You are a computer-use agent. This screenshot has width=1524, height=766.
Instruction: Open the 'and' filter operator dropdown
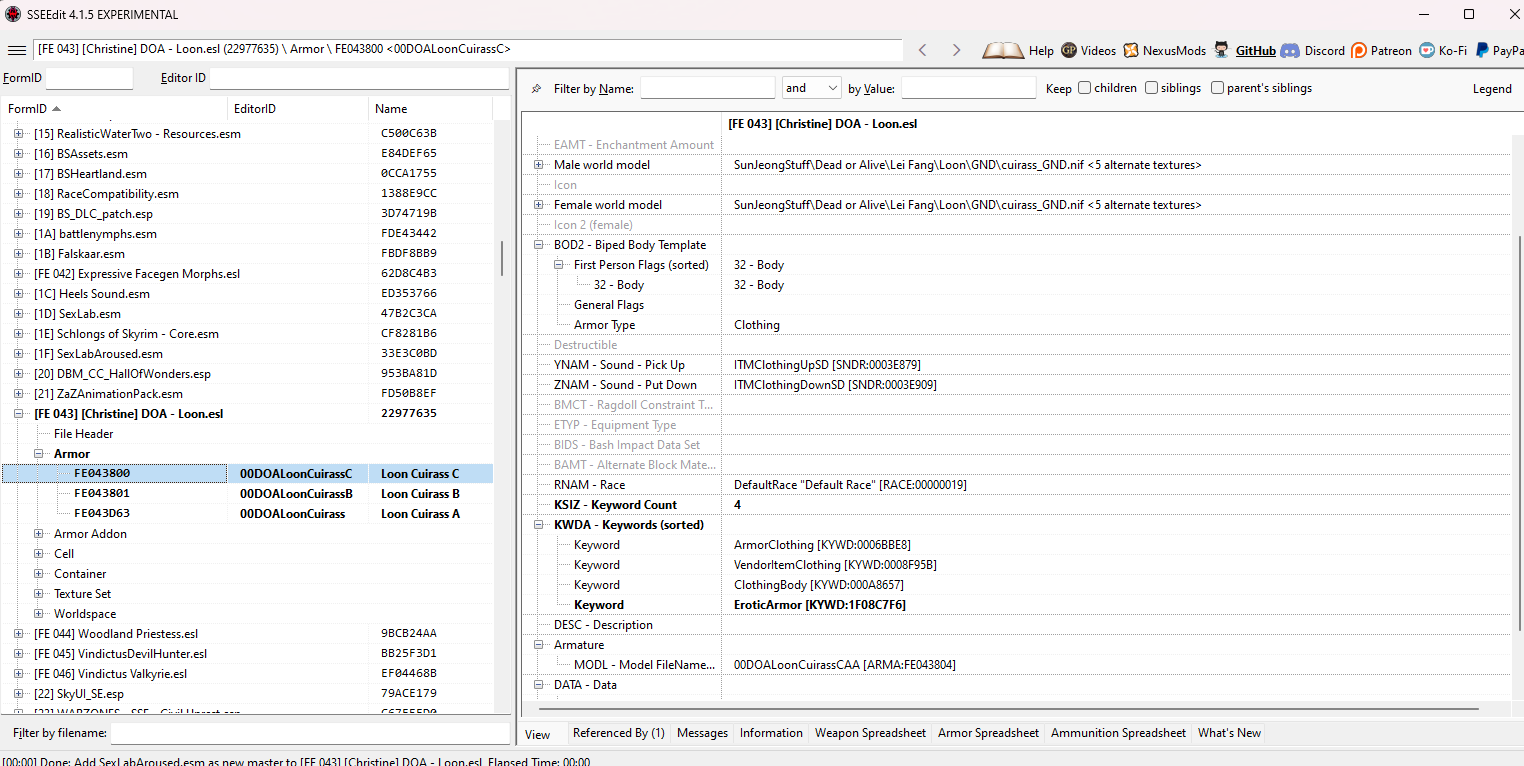(811, 88)
